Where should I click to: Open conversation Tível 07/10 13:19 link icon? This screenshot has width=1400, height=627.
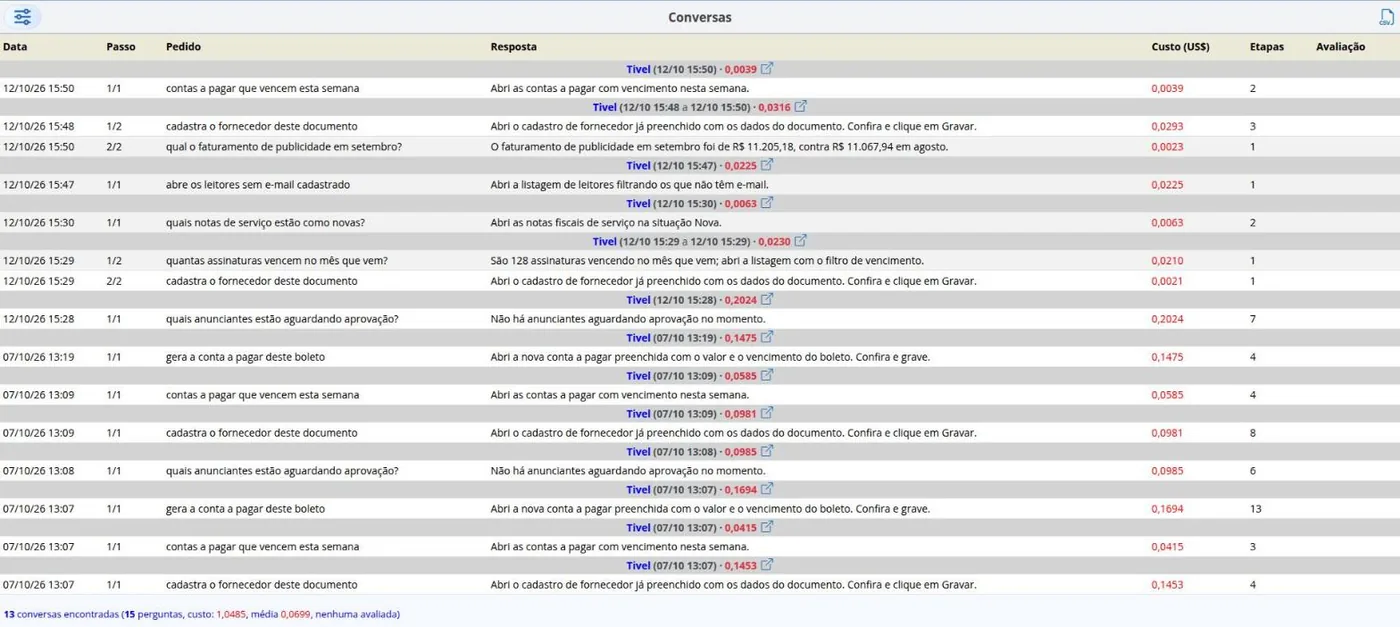pyautogui.click(x=767, y=337)
